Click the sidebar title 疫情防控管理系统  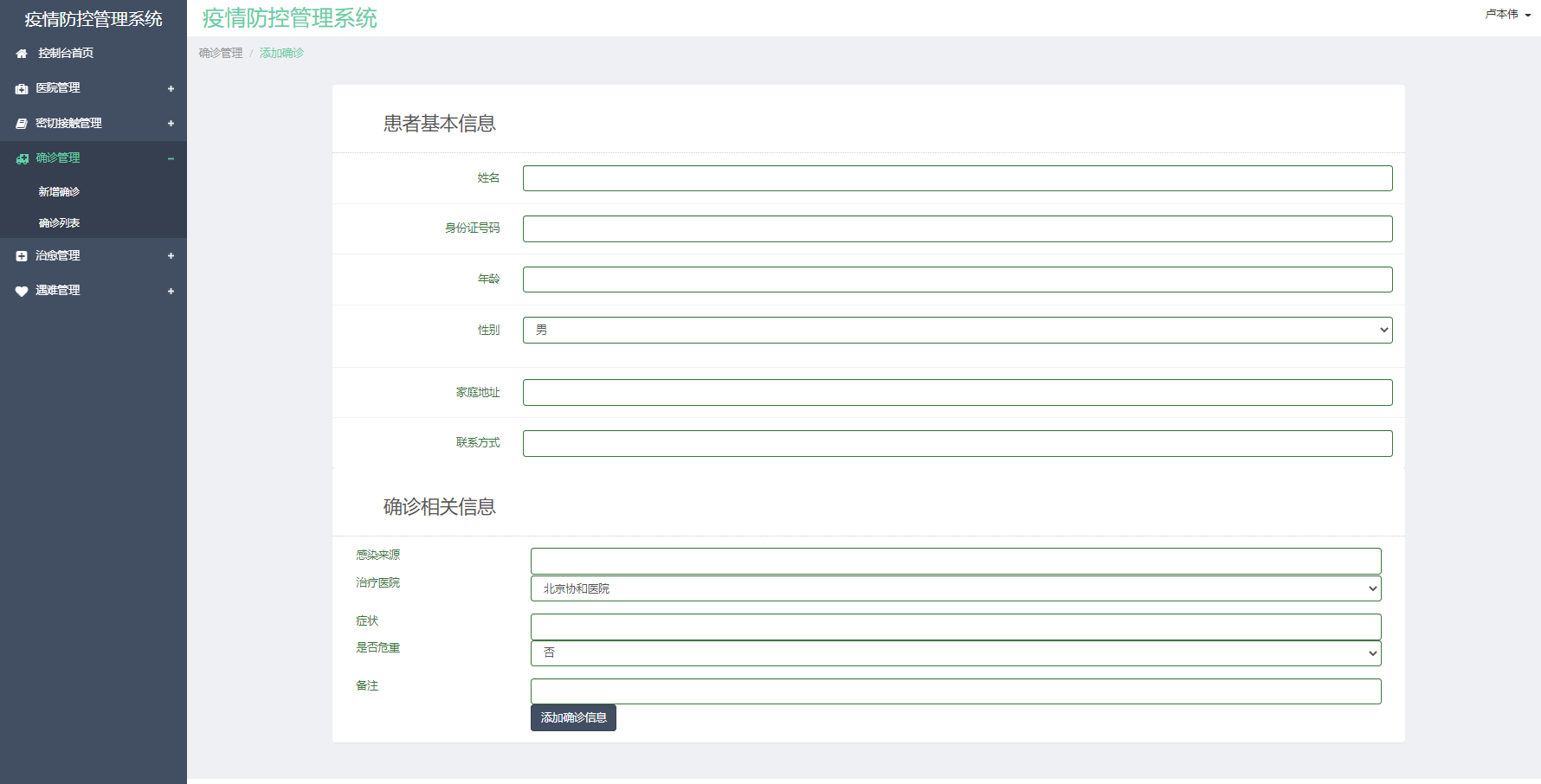tap(93, 19)
